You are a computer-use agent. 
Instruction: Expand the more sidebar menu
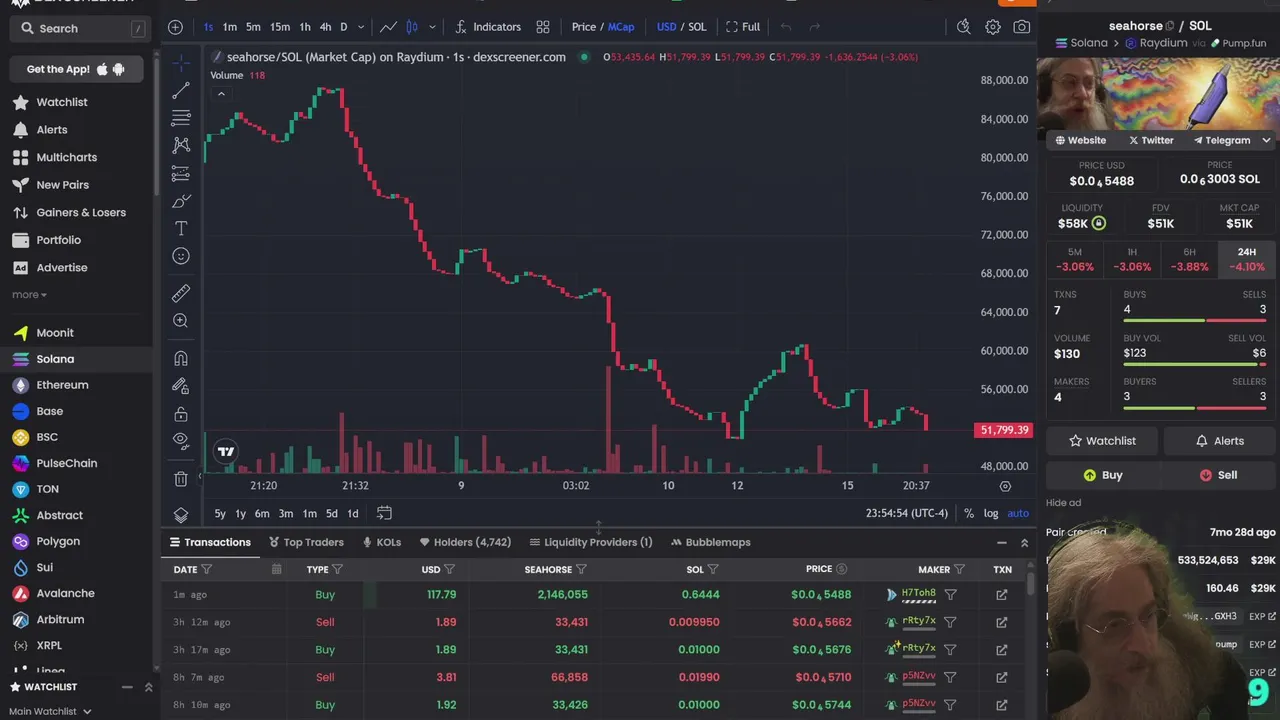tap(29, 295)
